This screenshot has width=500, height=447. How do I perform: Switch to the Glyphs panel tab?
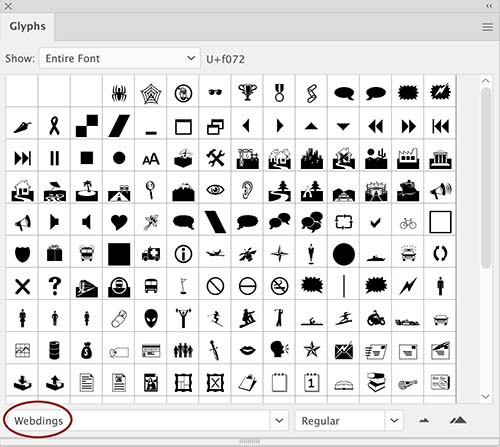(x=27, y=26)
